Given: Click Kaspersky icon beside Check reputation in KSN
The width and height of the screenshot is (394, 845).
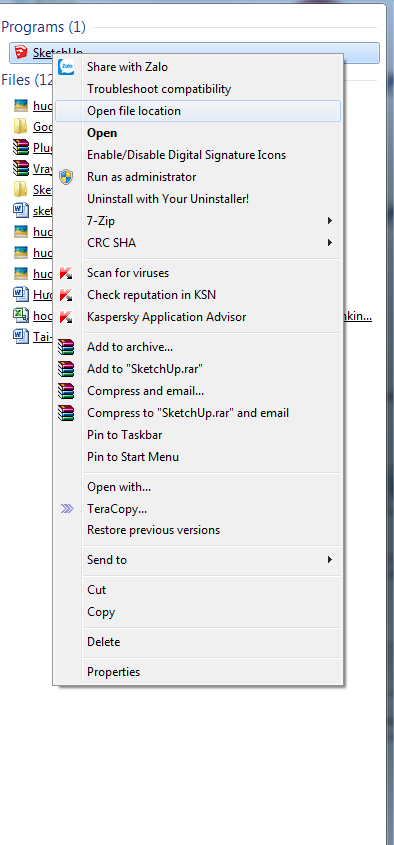Looking at the screenshot, I should coord(66,295).
